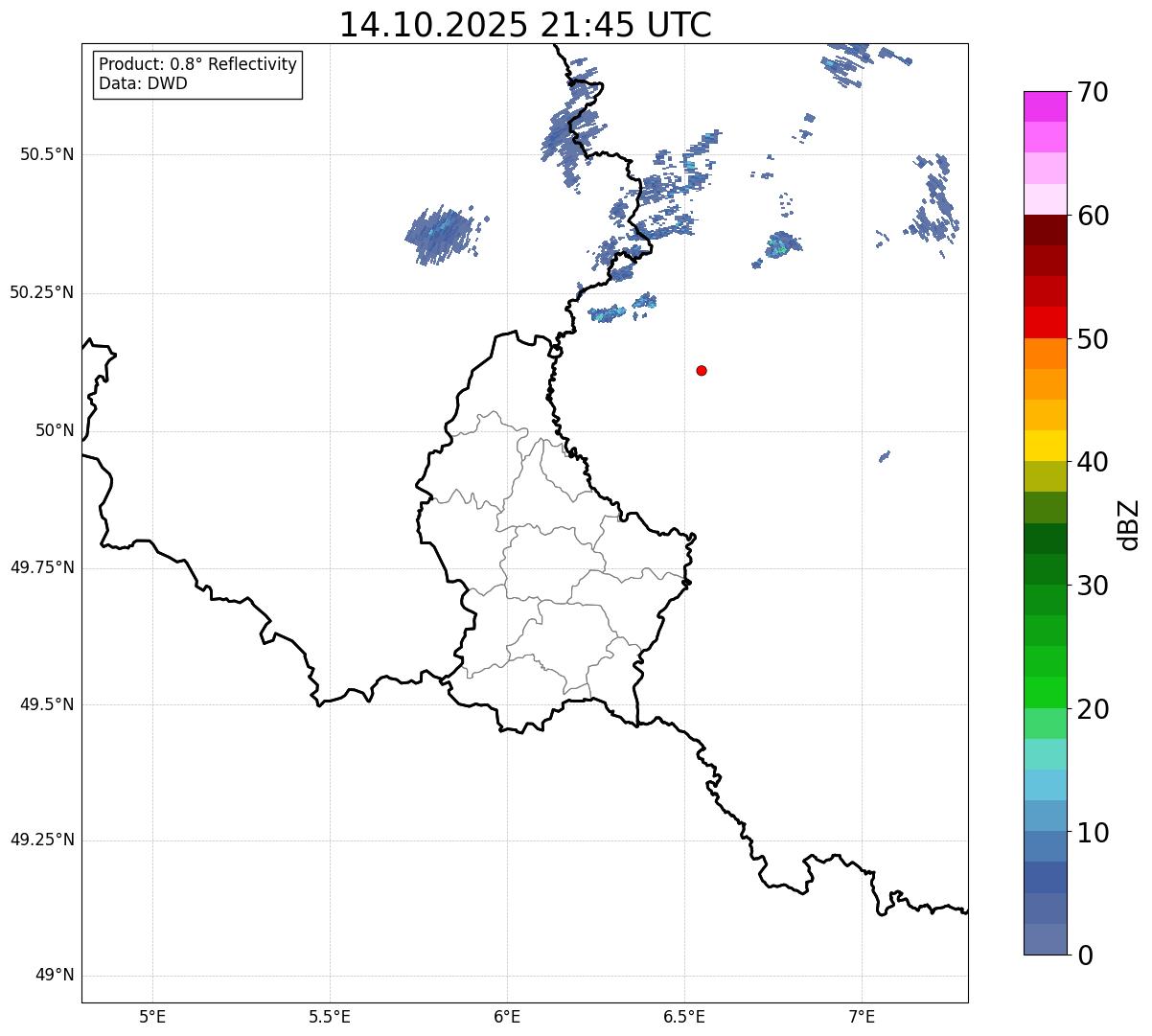The width and height of the screenshot is (1152, 1036).
Task: Click the 6.5°E longitude label
Action: [x=684, y=1016]
